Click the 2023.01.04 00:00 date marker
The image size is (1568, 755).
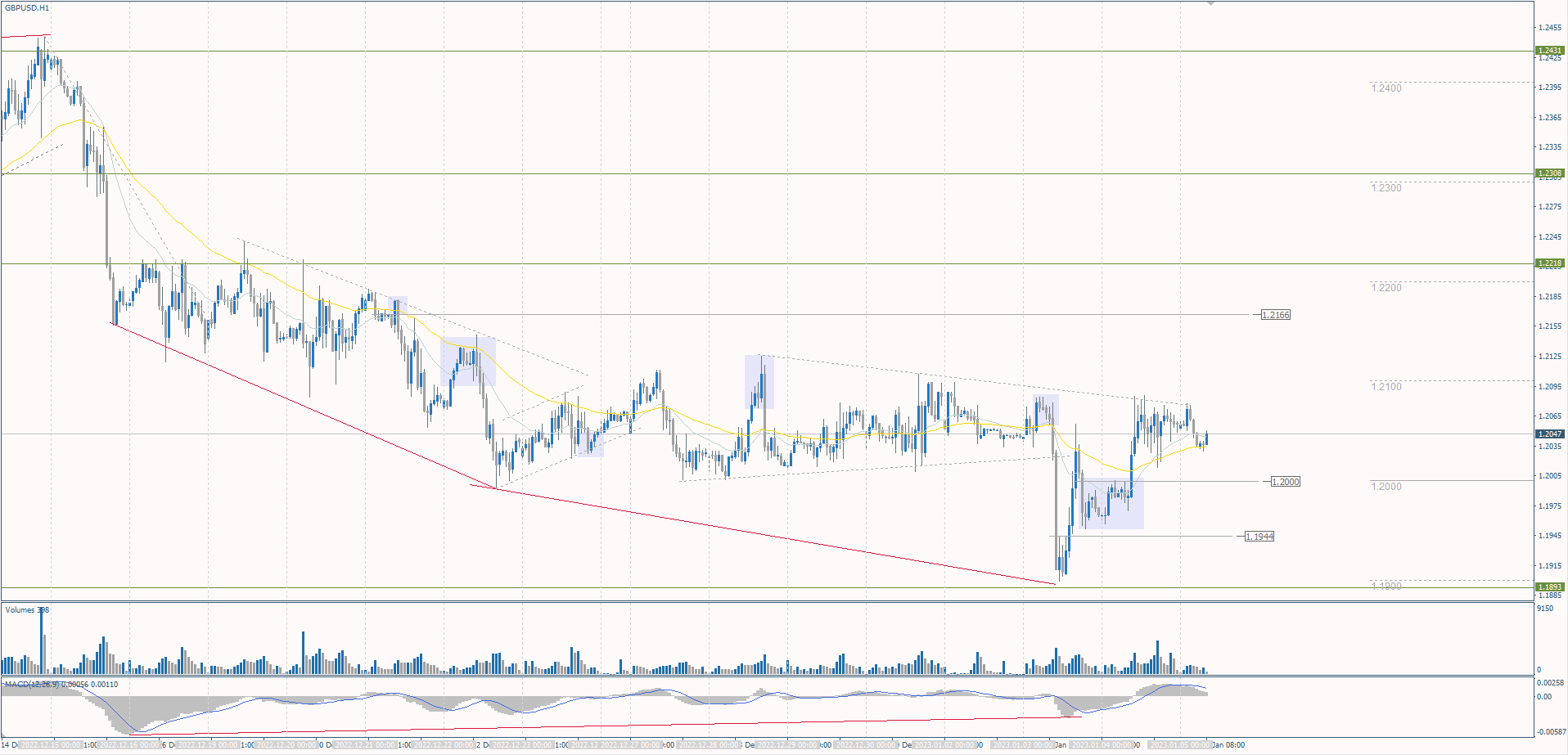1102,745
